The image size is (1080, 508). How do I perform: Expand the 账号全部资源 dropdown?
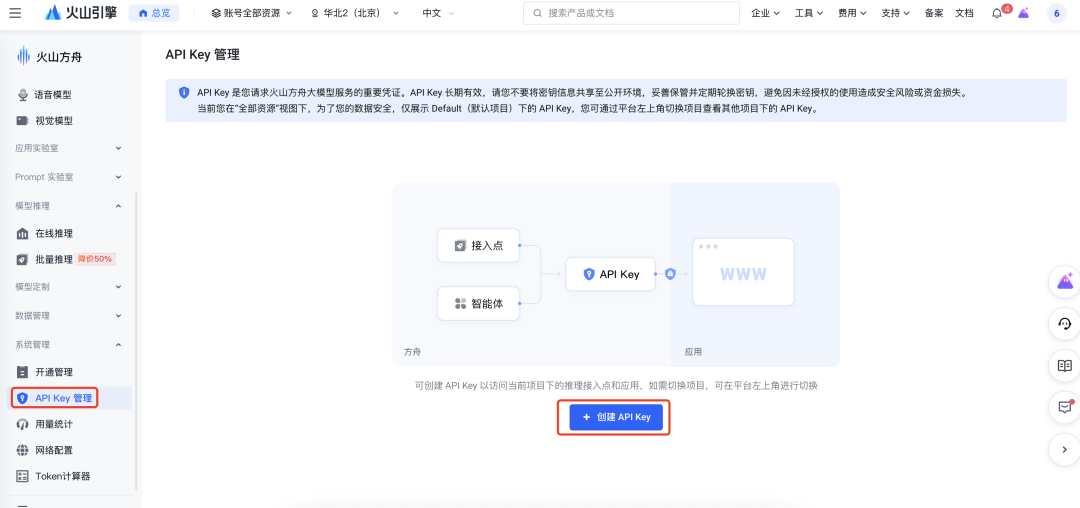(x=251, y=13)
